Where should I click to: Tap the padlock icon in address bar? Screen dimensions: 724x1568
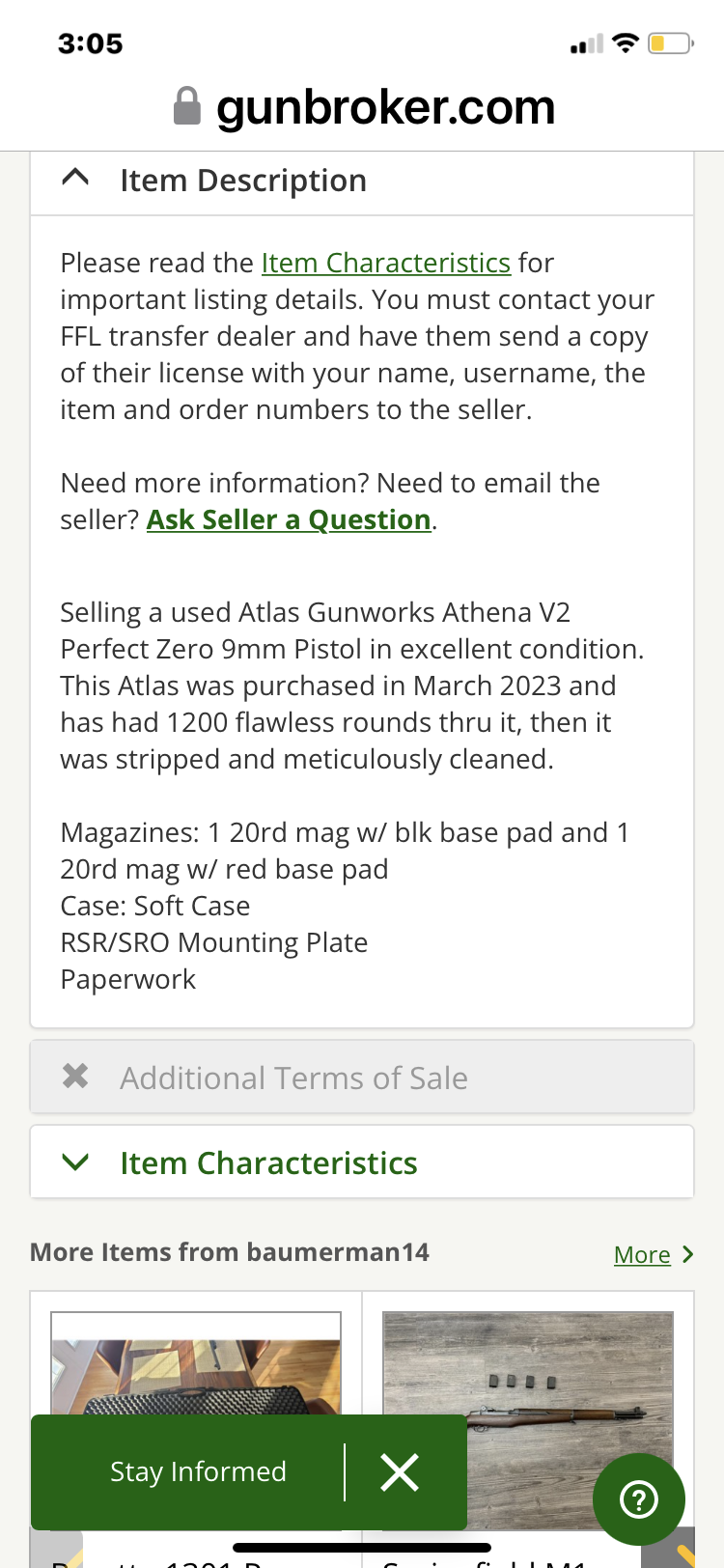click(186, 106)
